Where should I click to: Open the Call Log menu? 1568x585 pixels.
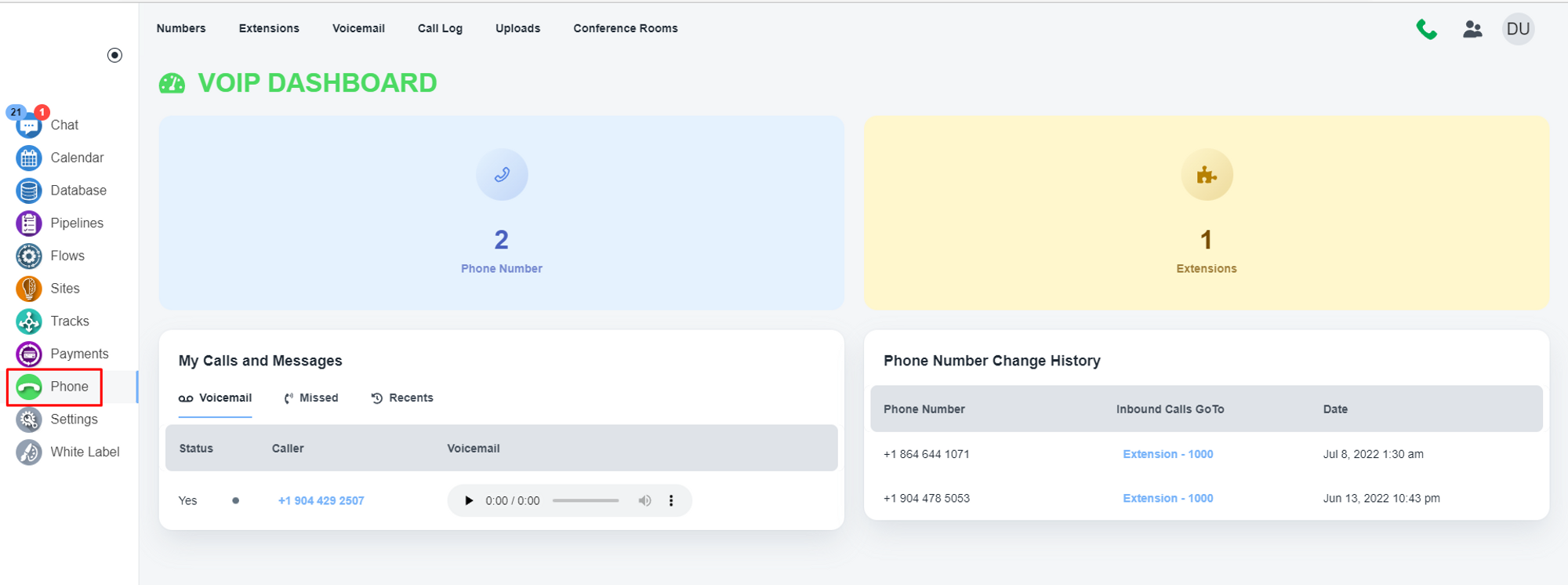[x=440, y=28]
